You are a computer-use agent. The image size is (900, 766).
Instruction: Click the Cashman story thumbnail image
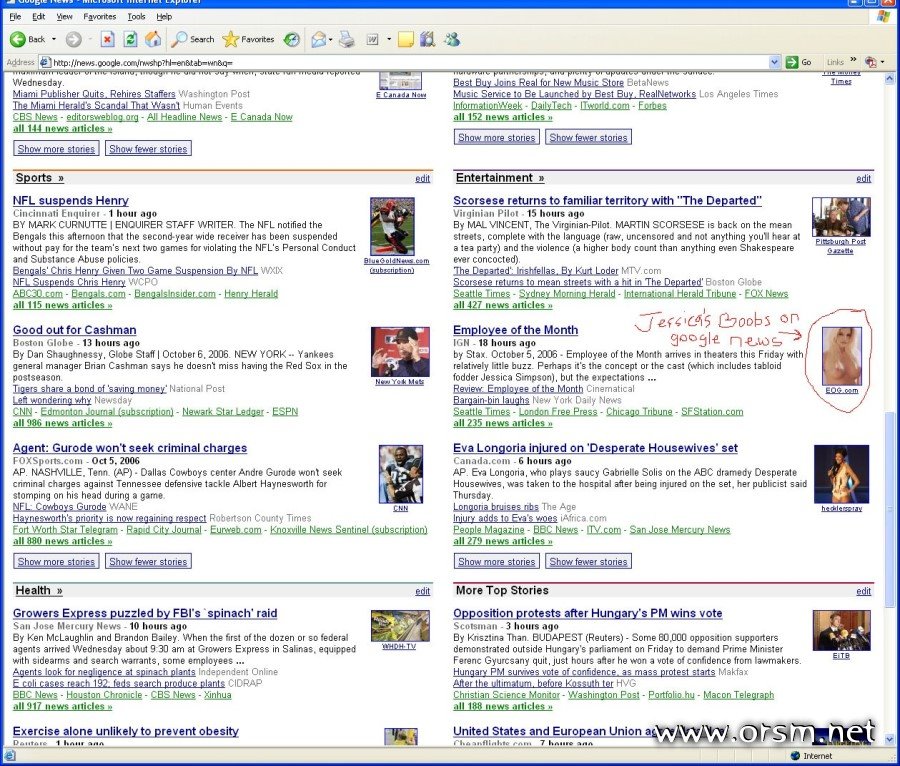[400, 352]
